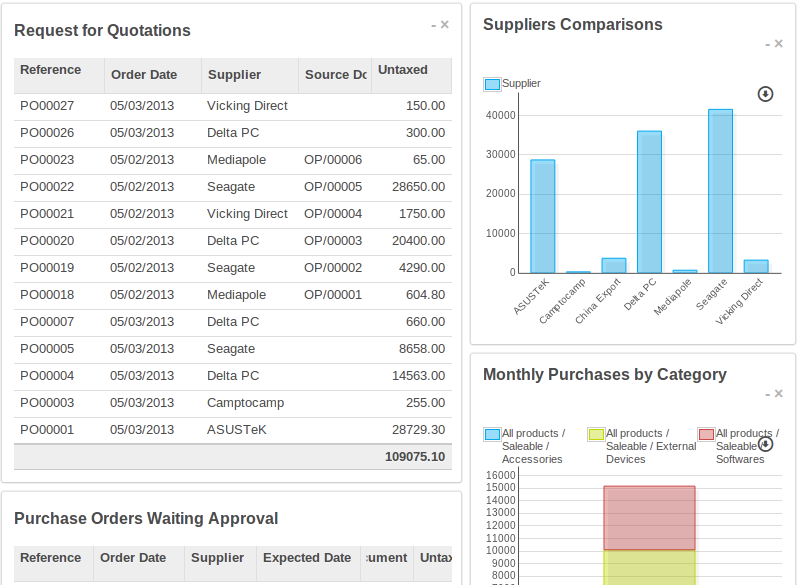The image size is (810, 585).
Task: Fold the Monthly Purchases by Category panel
Action: pos(767,394)
